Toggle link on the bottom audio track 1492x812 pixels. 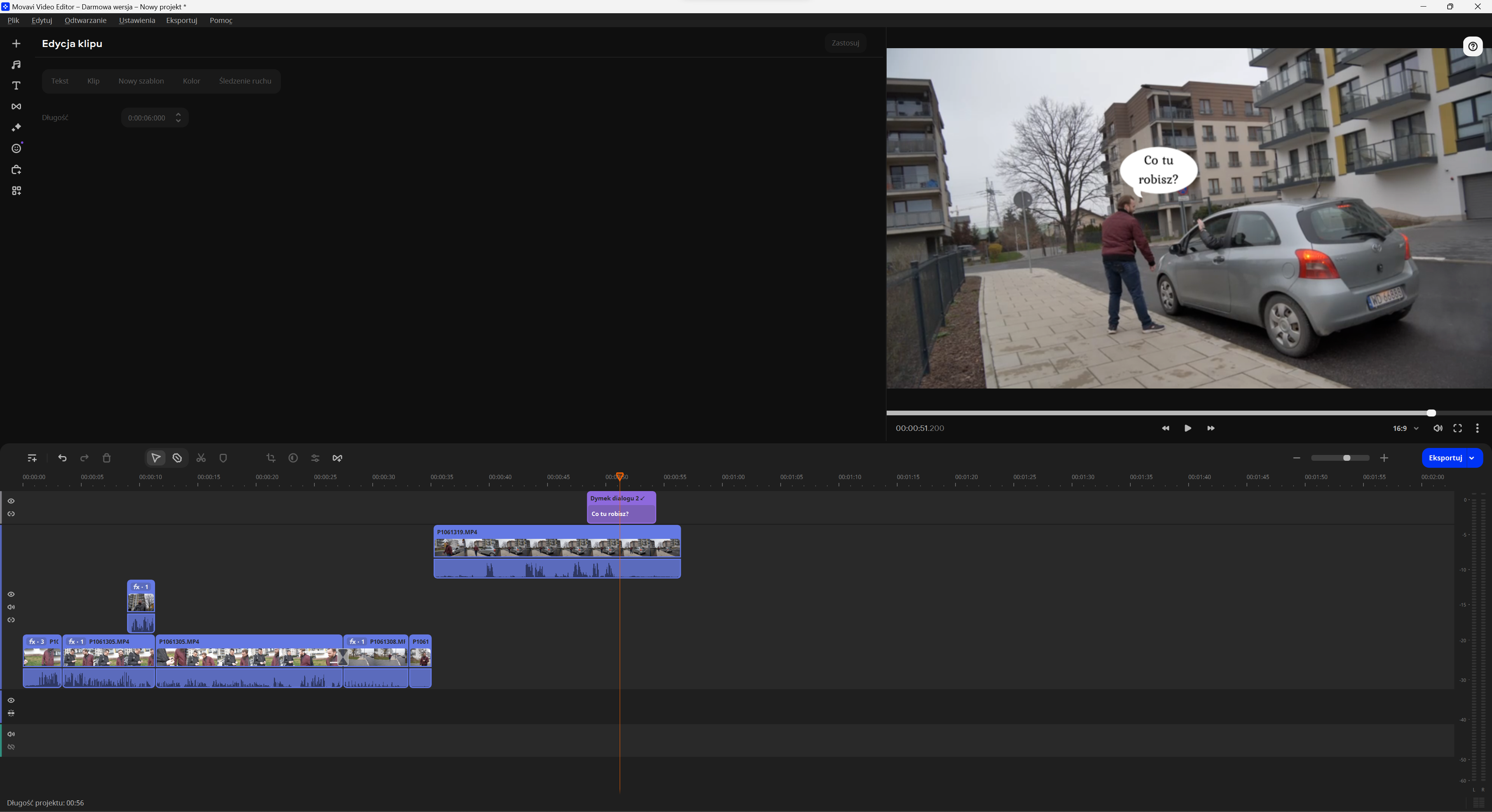[11, 747]
